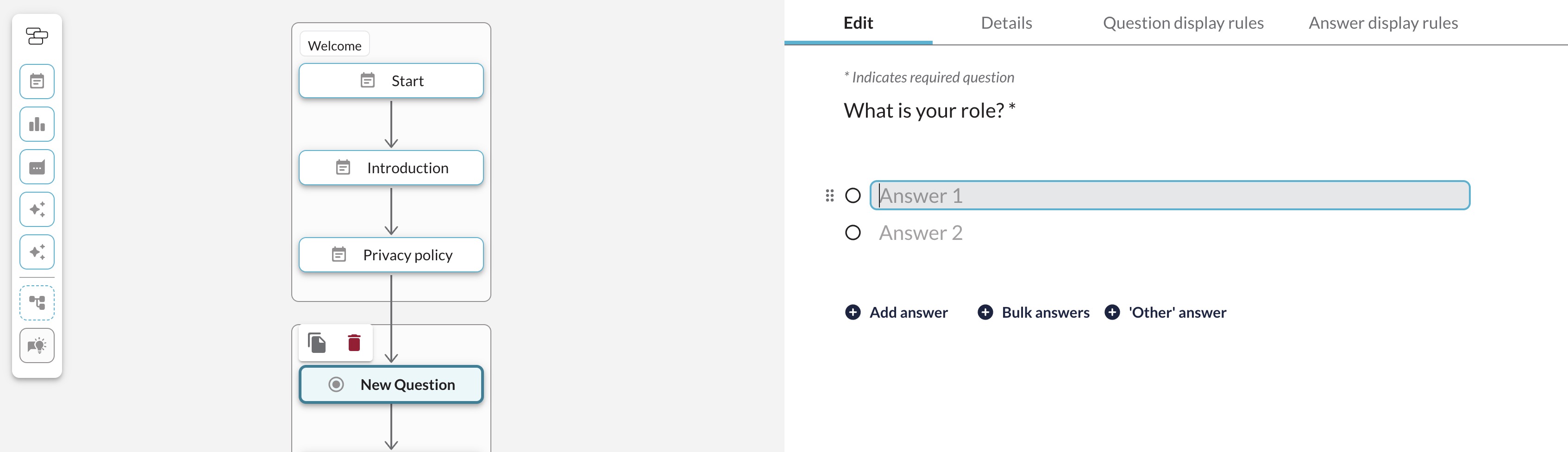Select the bar chart icon in sidebar
This screenshot has height=452, width=1568.
click(37, 124)
